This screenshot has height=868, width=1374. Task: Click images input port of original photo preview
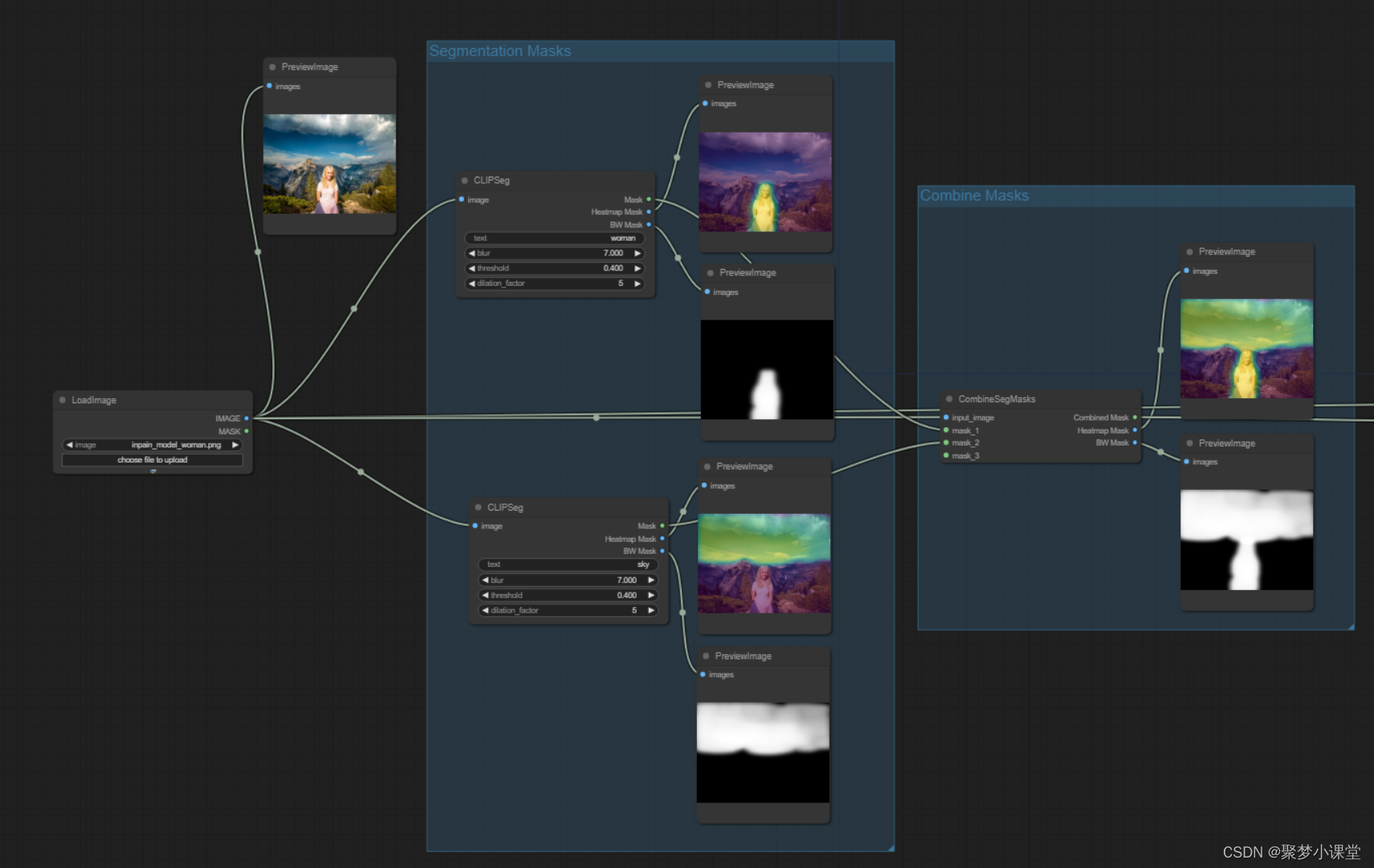tap(270, 86)
